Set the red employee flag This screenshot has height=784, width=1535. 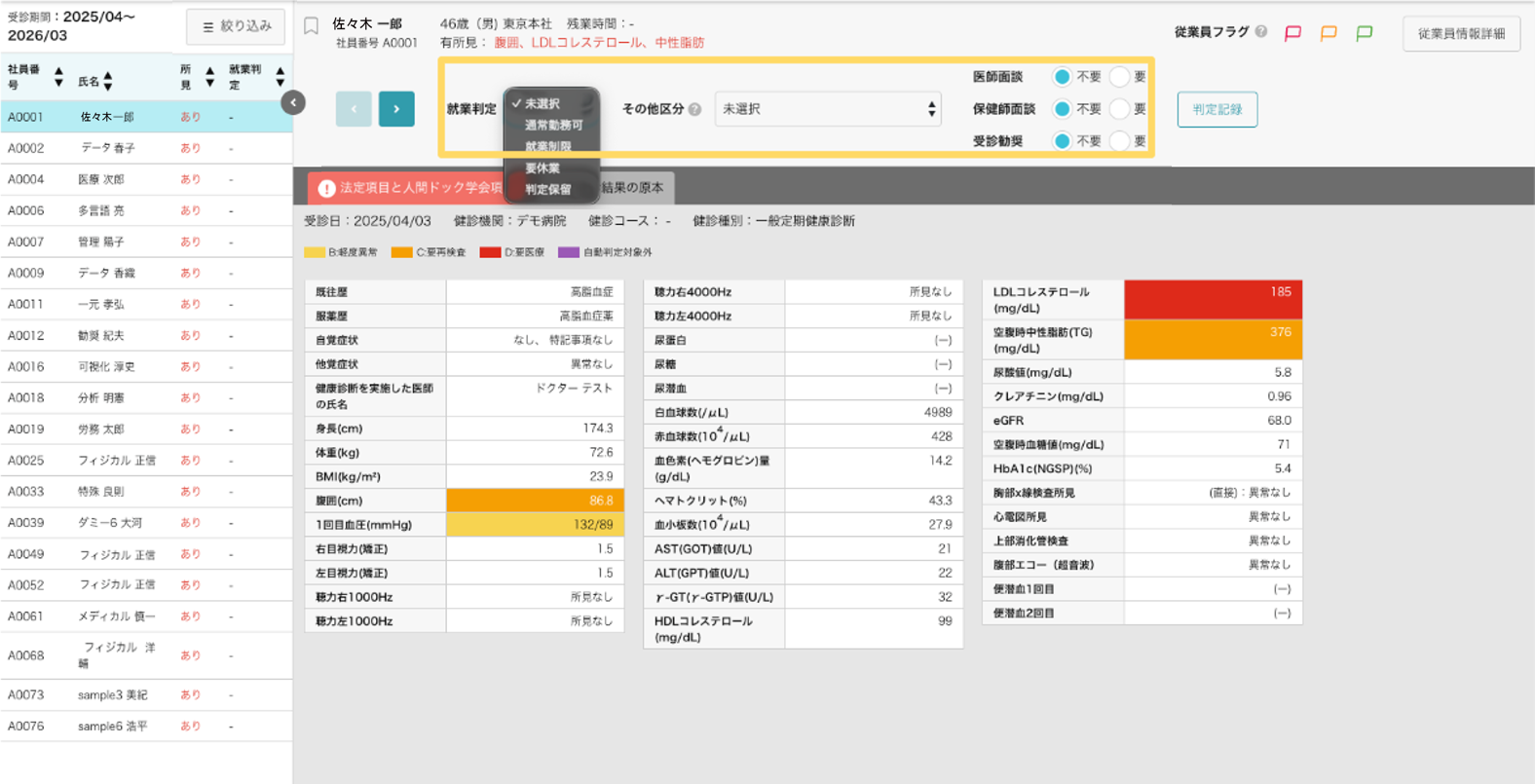pos(1292,33)
